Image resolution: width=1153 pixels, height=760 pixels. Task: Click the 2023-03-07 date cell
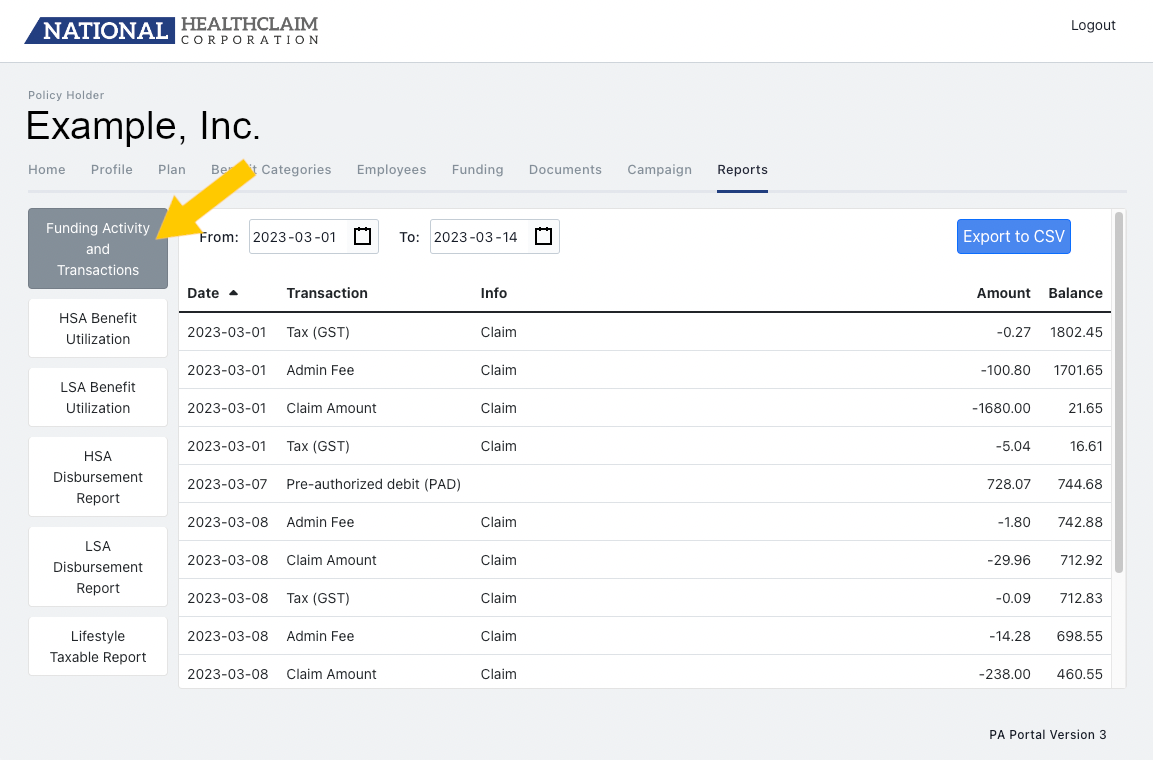tap(226, 484)
